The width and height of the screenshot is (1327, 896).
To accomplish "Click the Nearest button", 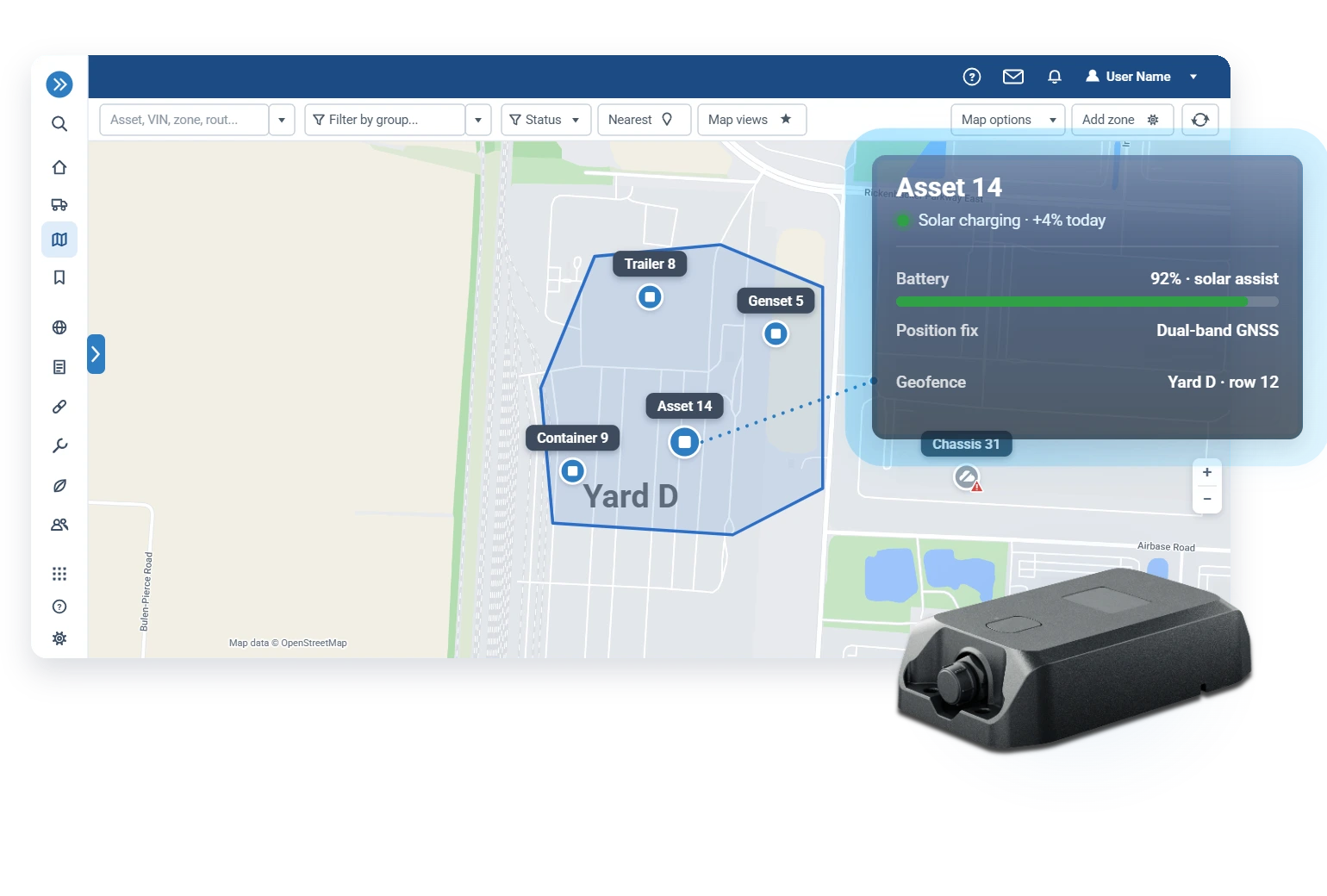I will (644, 120).
